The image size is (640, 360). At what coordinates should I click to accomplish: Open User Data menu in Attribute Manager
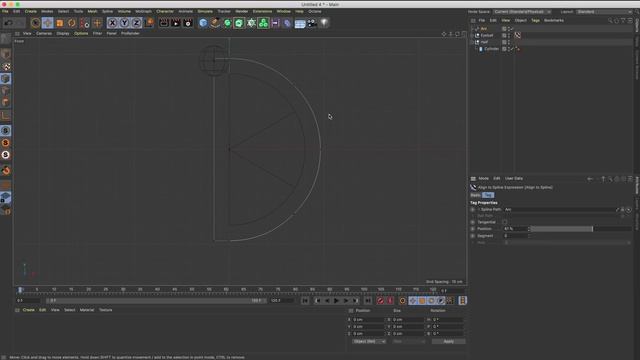click(513, 178)
